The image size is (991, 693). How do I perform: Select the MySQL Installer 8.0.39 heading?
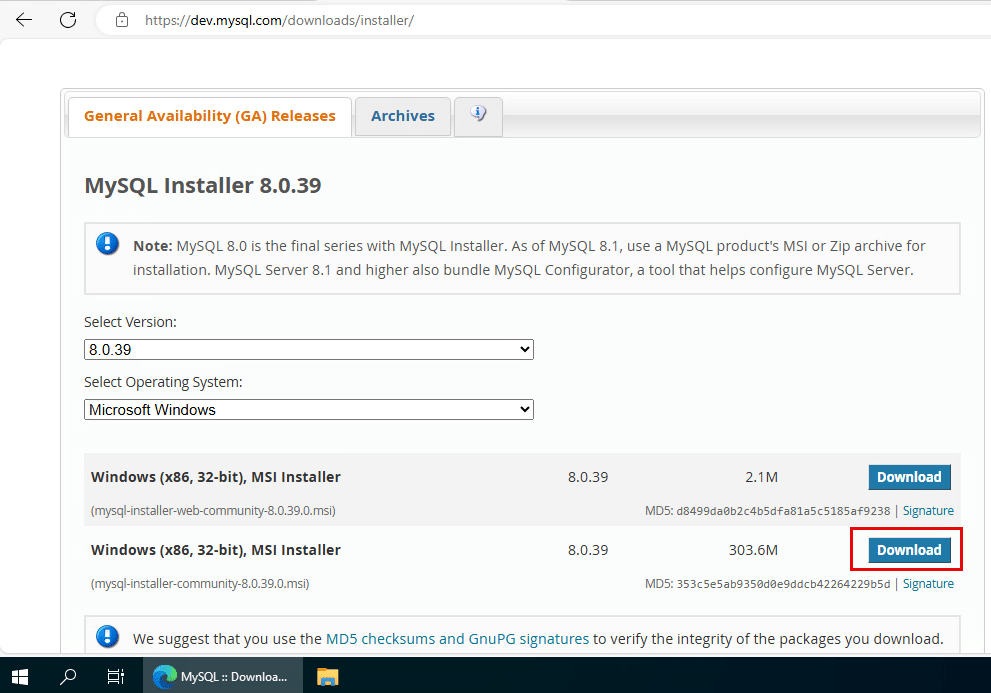tap(203, 186)
